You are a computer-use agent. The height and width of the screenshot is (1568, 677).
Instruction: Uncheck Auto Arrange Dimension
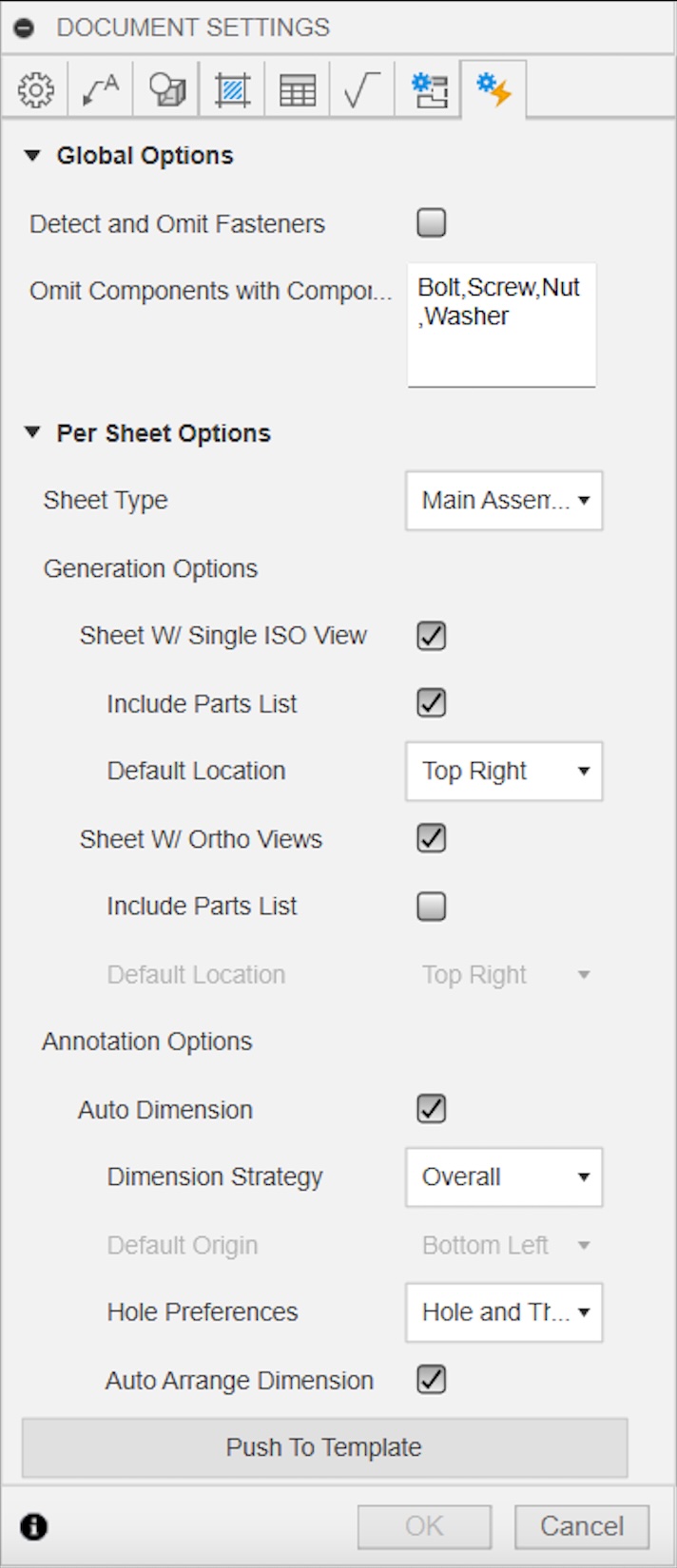click(x=429, y=1381)
